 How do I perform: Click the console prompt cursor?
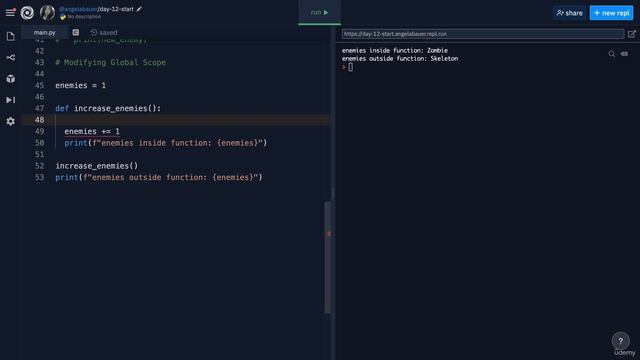pyautogui.click(x=351, y=67)
